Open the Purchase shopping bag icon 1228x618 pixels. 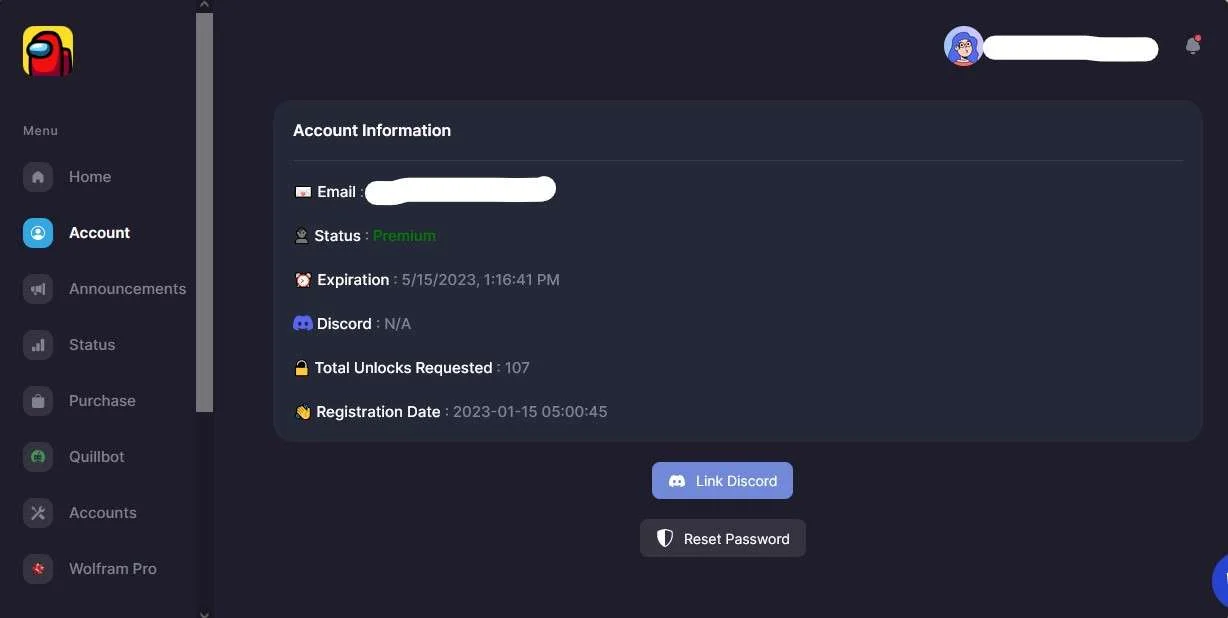click(x=38, y=401)
